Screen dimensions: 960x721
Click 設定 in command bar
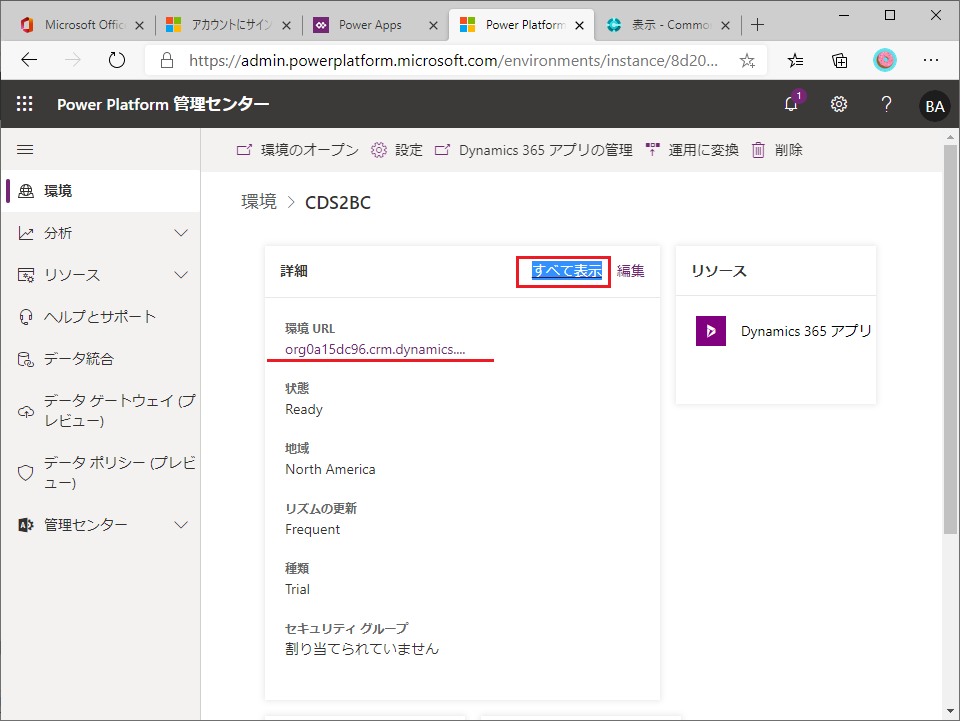(397, 150)
